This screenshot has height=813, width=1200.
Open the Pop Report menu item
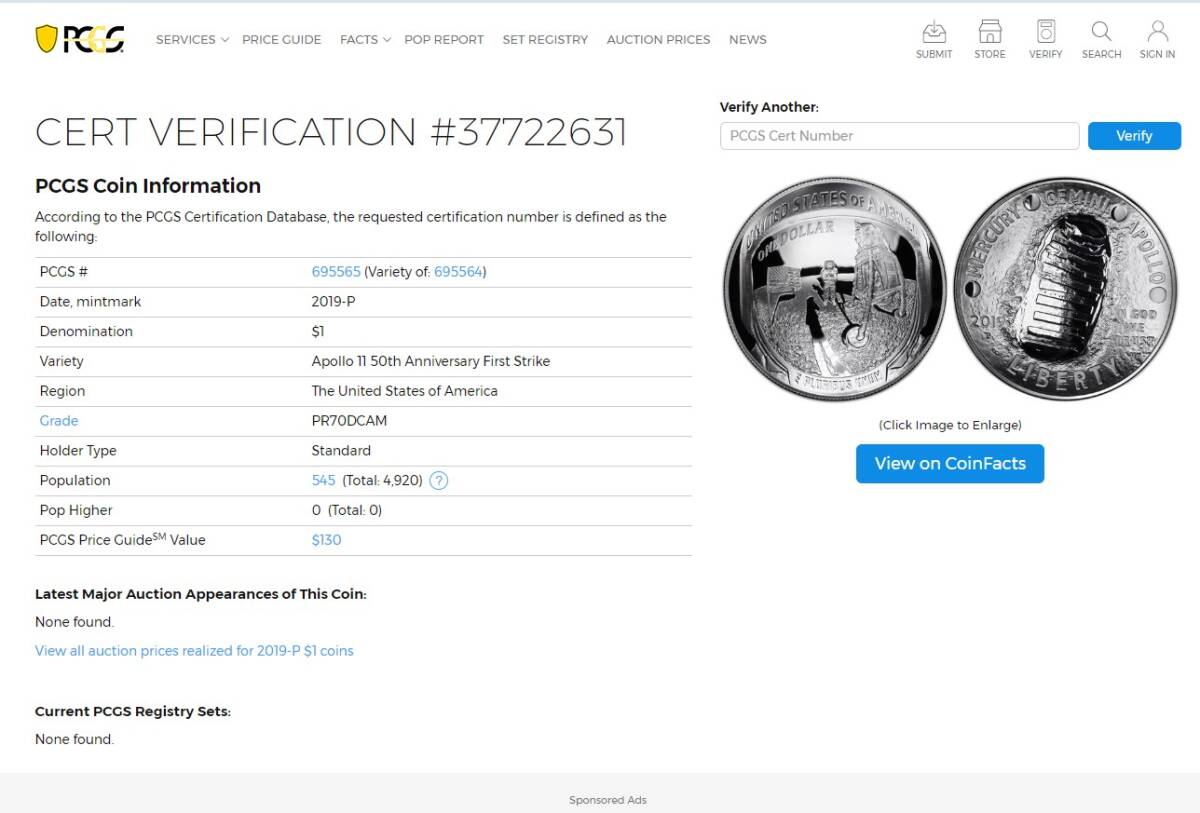tap(444, 40)
